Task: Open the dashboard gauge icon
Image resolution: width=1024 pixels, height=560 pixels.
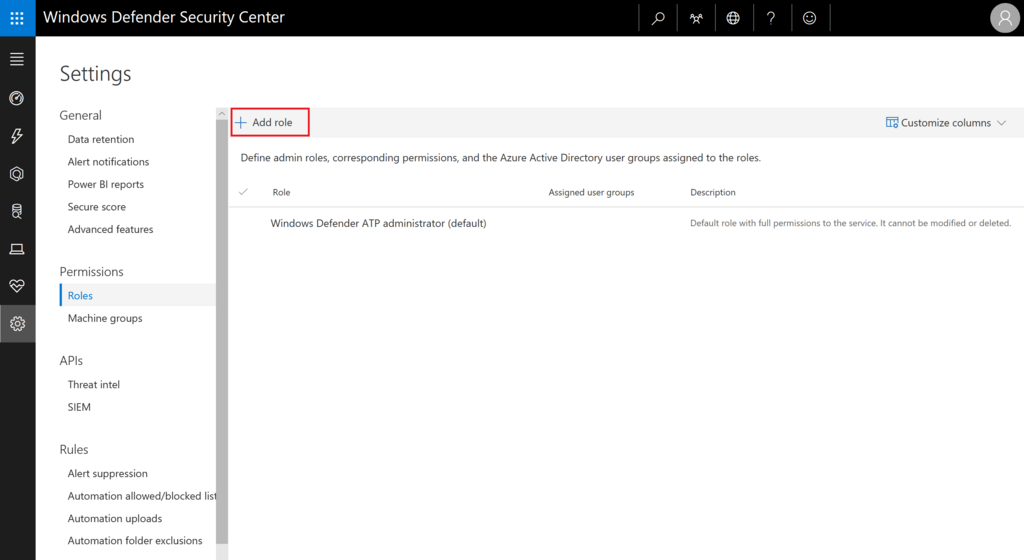Action: (18, 98)
